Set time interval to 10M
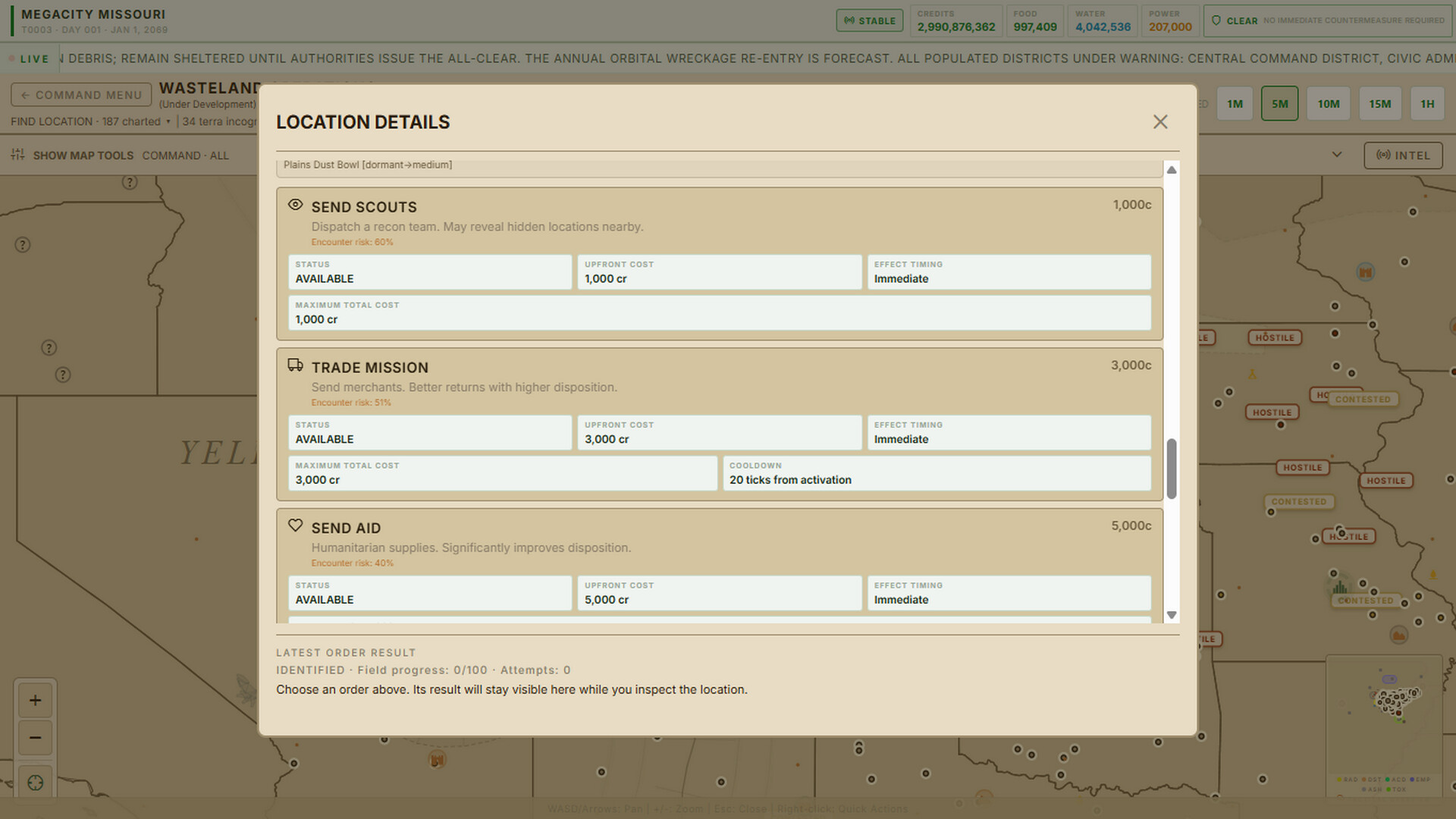Image resolution: width=1456 pixels, height=819 pixels. 1329,104
